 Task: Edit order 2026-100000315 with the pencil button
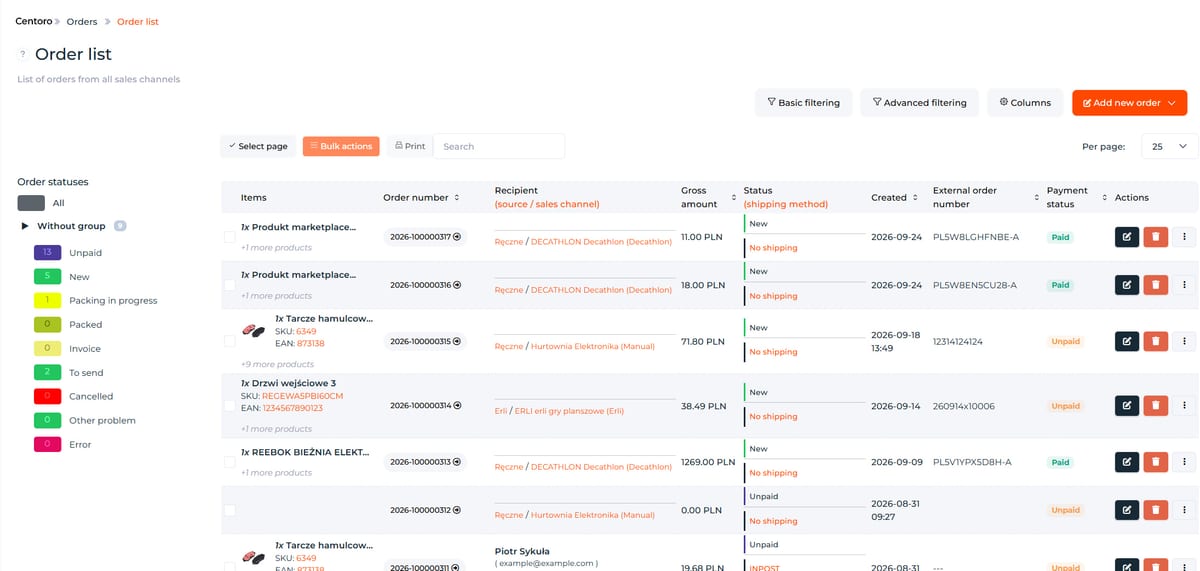pyautogui.click(x=1127, y=341)
